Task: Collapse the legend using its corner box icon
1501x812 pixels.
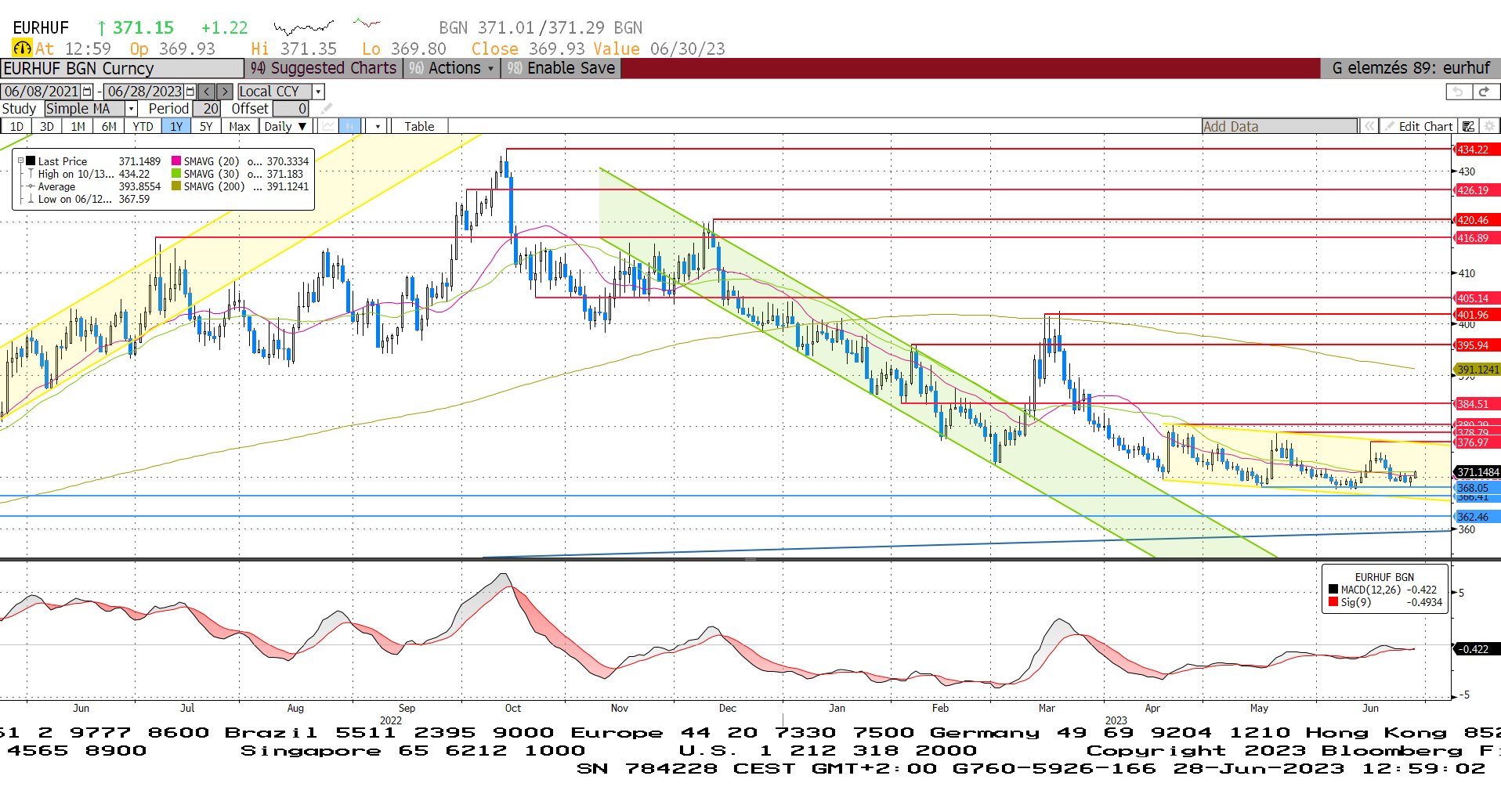Action: tap(21, 161)
